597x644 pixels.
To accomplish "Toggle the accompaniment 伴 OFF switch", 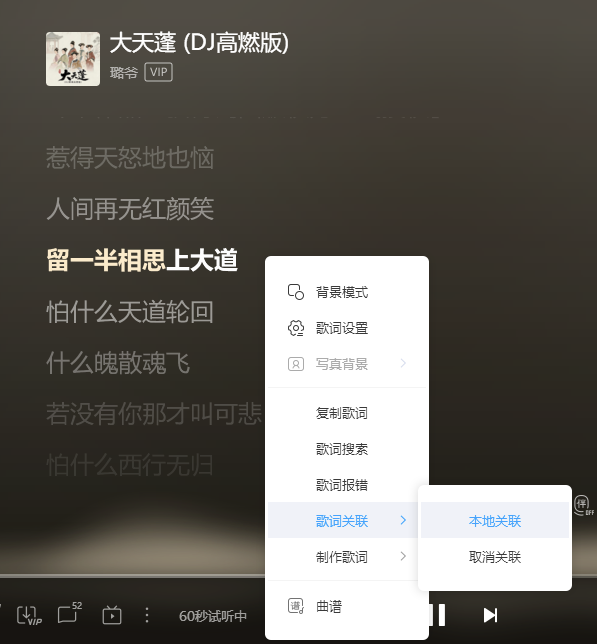I will pos(583,505).
